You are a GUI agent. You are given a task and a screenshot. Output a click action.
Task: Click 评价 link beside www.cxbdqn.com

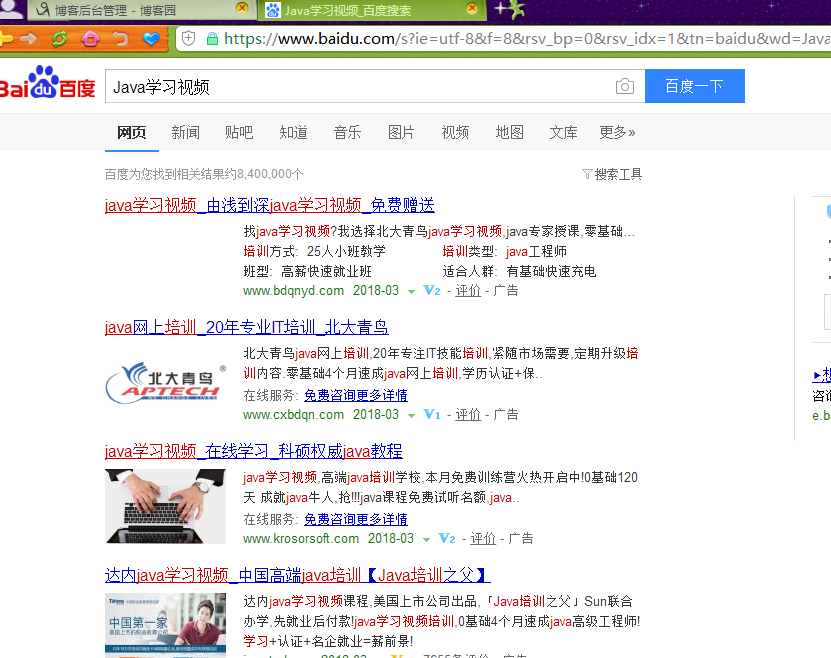[x=468, y=414]
